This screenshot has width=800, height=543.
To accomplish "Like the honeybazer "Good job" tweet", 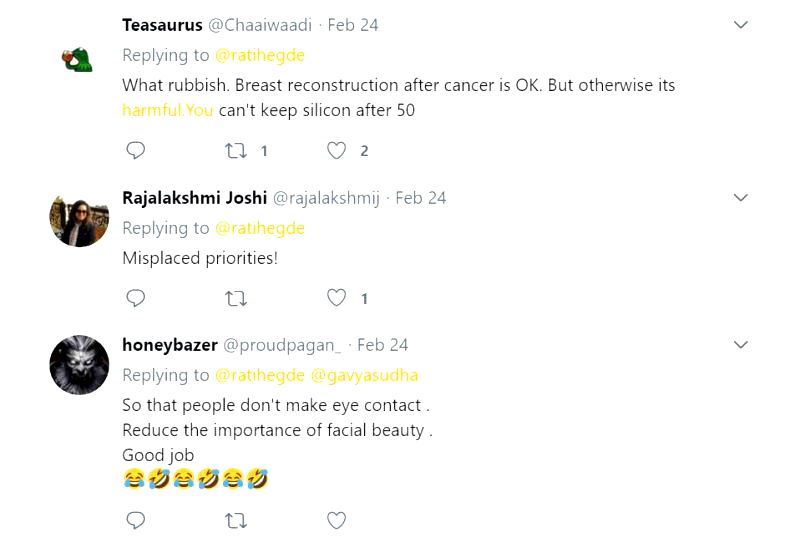I will point(337,520).
